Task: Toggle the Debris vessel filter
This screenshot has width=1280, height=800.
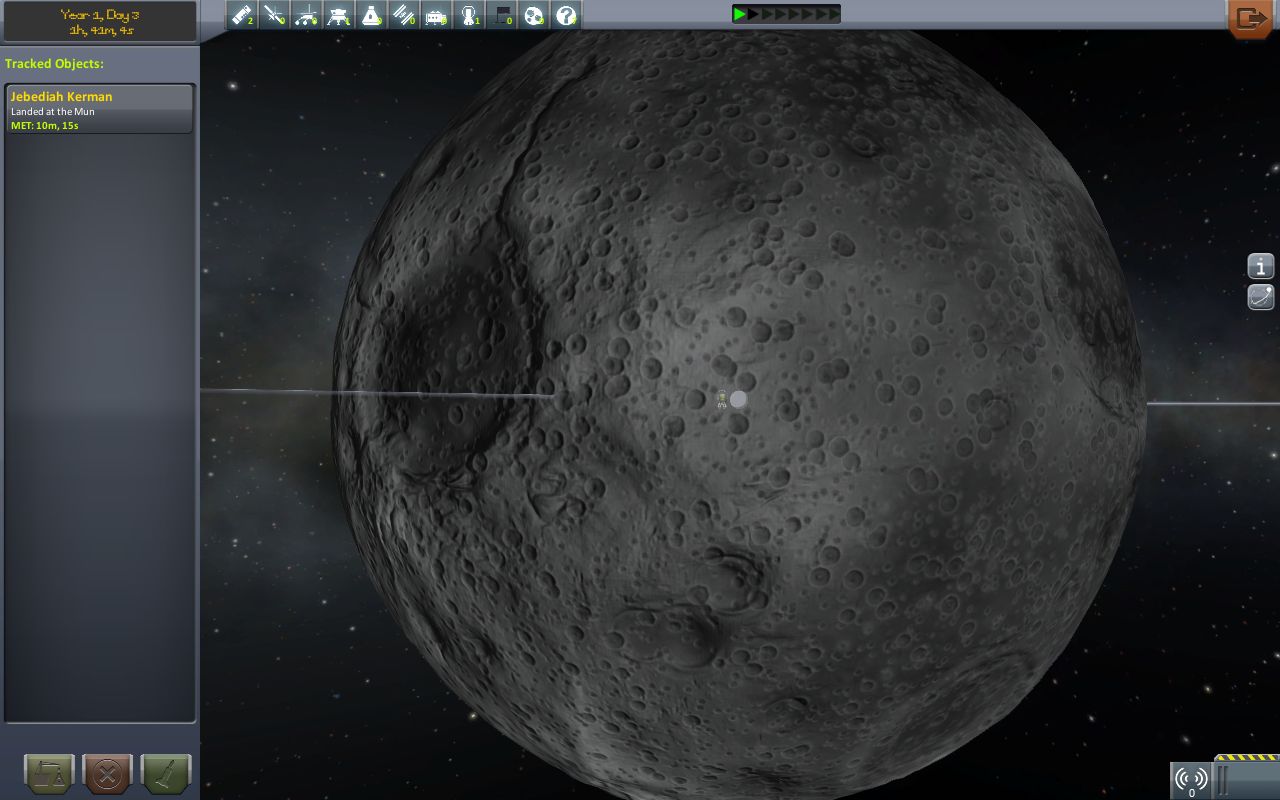Action: [242, 15]
